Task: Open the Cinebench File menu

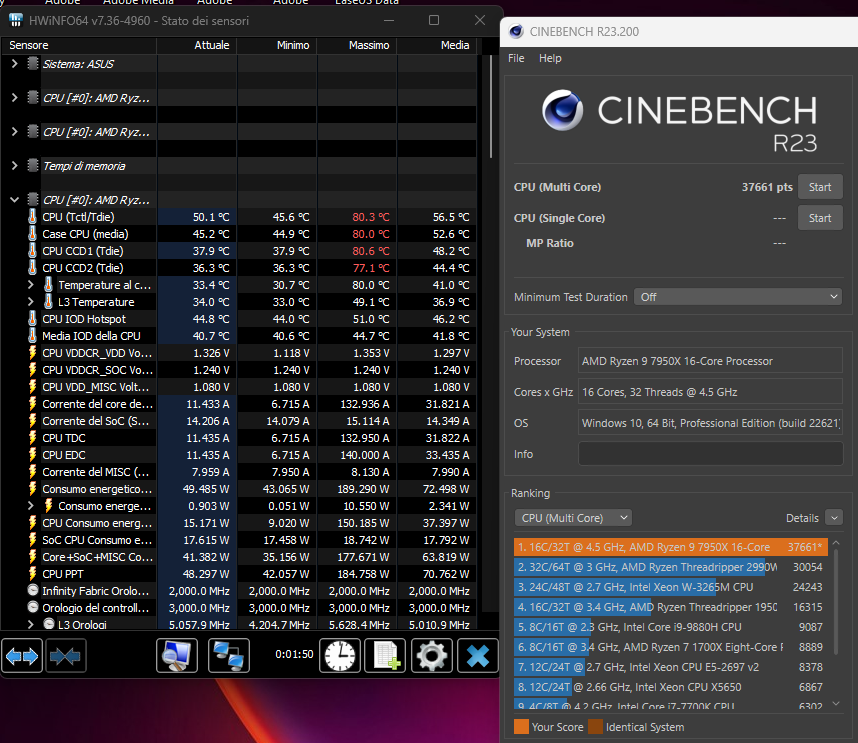Action: tap(516, 58)
